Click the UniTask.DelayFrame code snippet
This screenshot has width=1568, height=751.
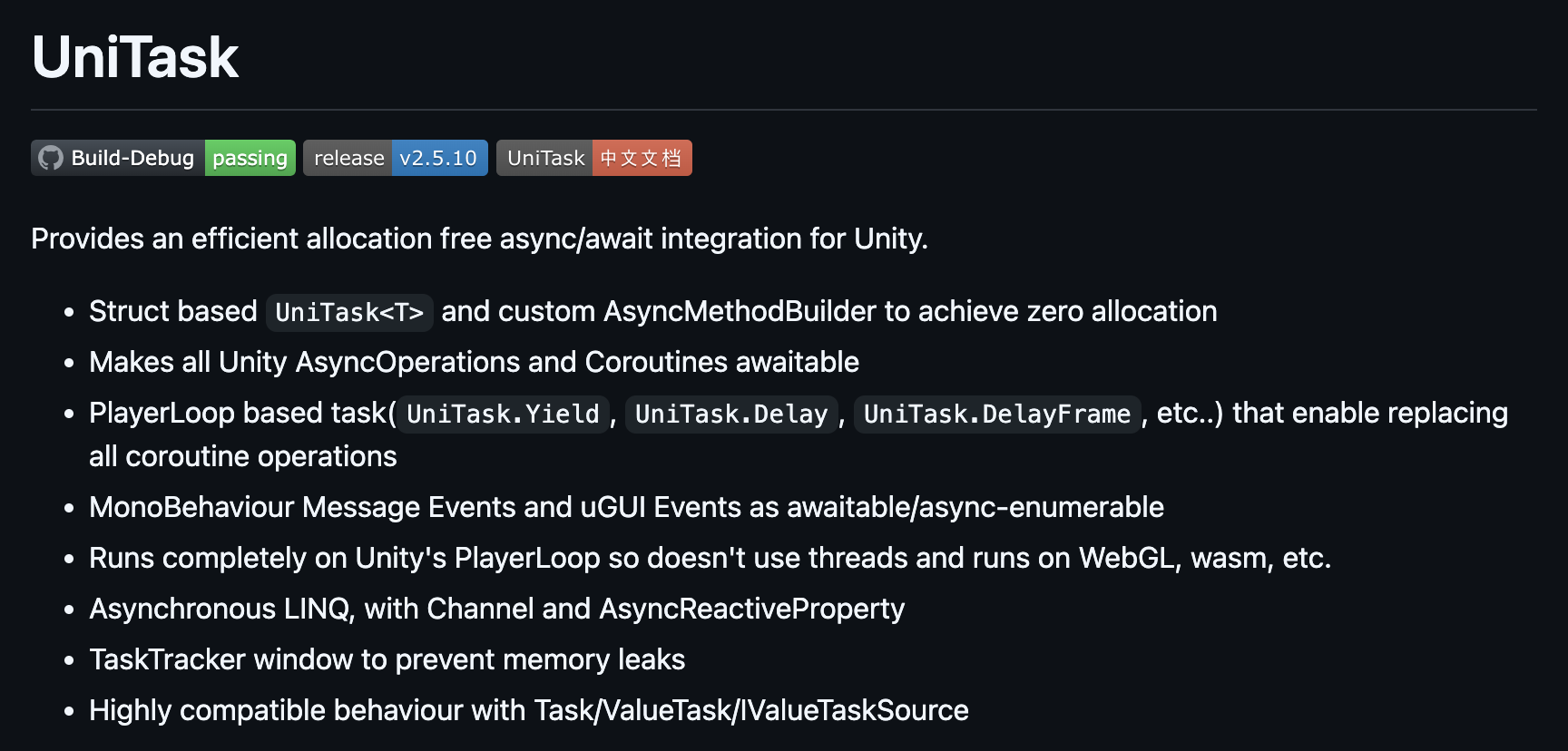(997, 415)
